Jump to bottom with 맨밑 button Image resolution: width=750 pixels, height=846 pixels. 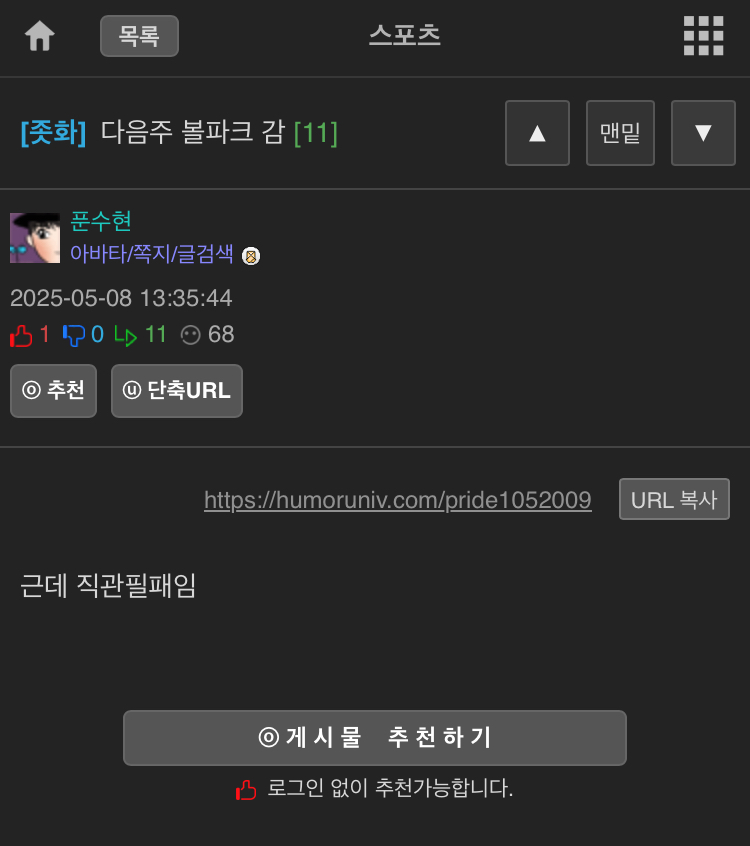pos(620,133)
